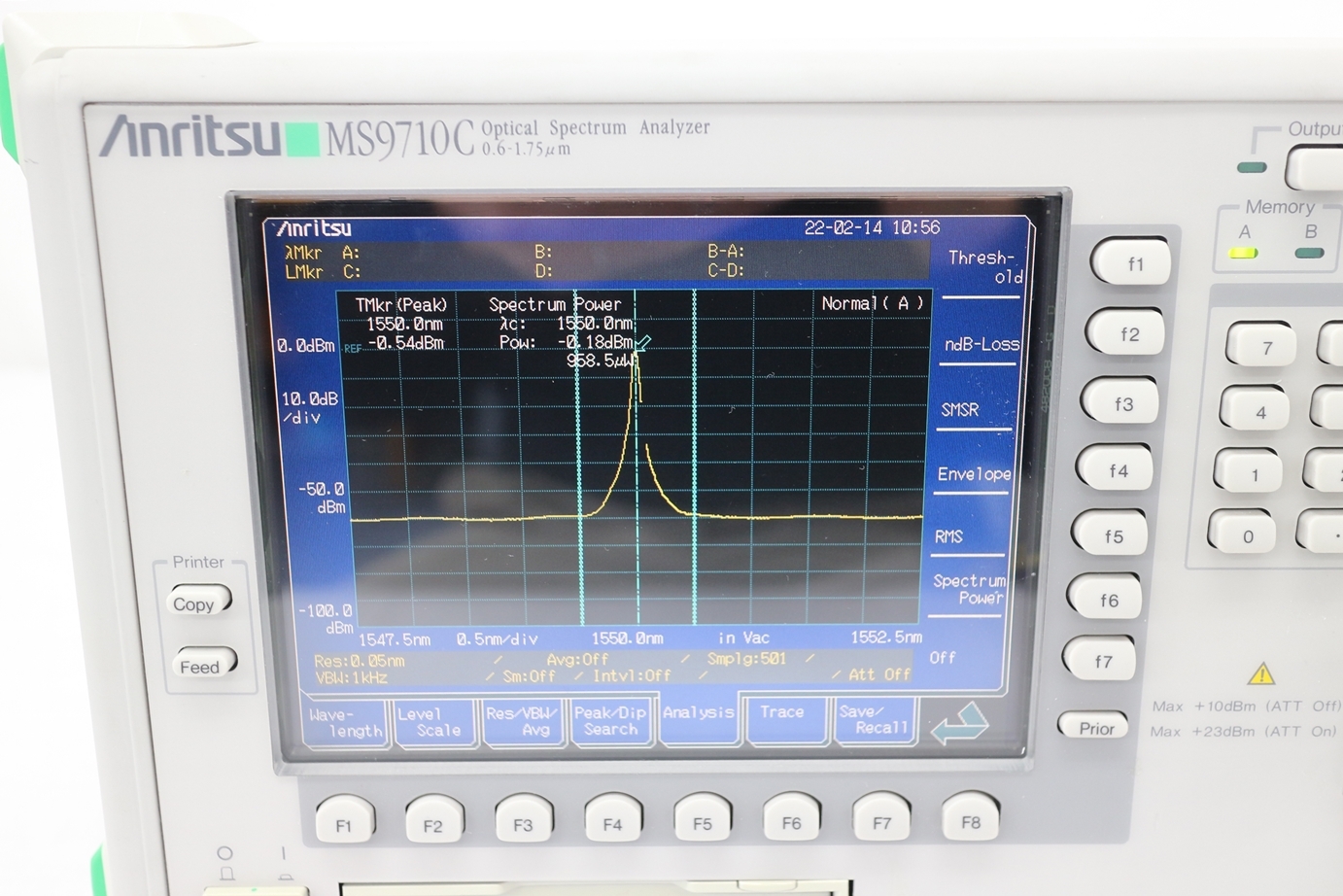Click the Smplg:501 sampling readout
Image resolution: width=1343 pixels, height=896 pixels.
tap(746, 658)
